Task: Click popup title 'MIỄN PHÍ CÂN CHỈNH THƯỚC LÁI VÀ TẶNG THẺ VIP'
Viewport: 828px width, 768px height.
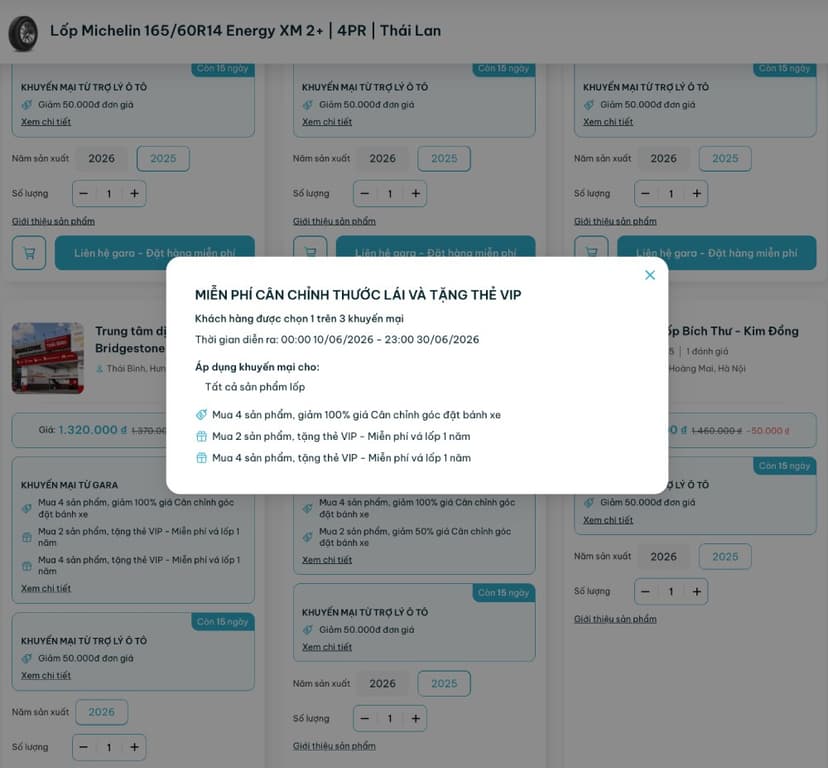Action: 358,295
